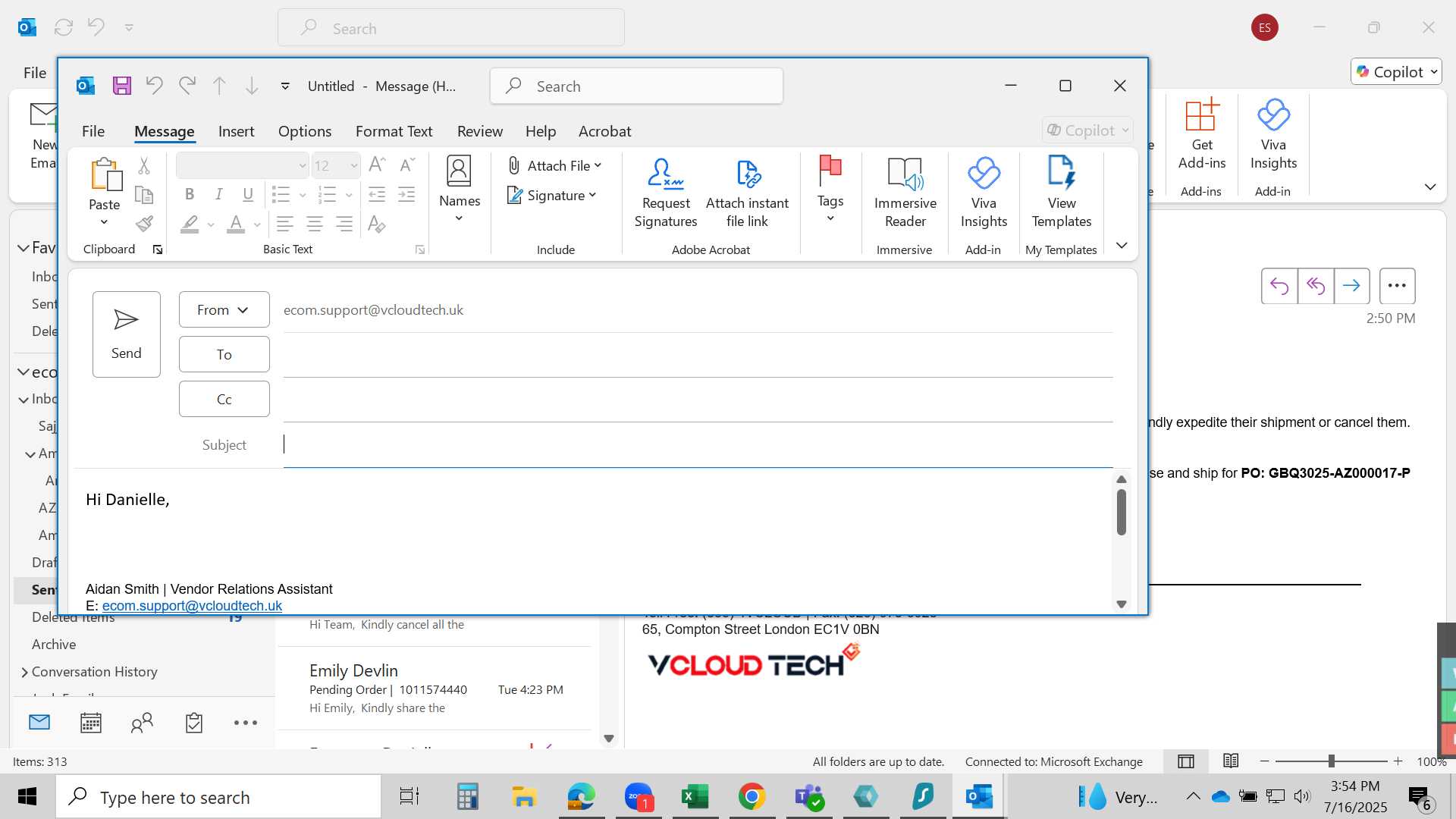Open the File tab of the message window
The height and width of the screenshot is (819, 1456).
tap(93, 131)
